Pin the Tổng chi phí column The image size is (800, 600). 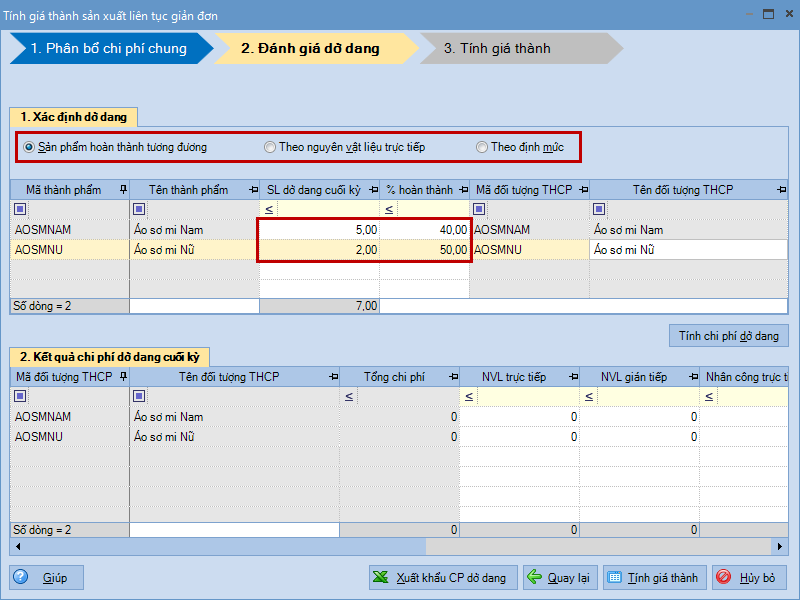click(x=453, y=377)
